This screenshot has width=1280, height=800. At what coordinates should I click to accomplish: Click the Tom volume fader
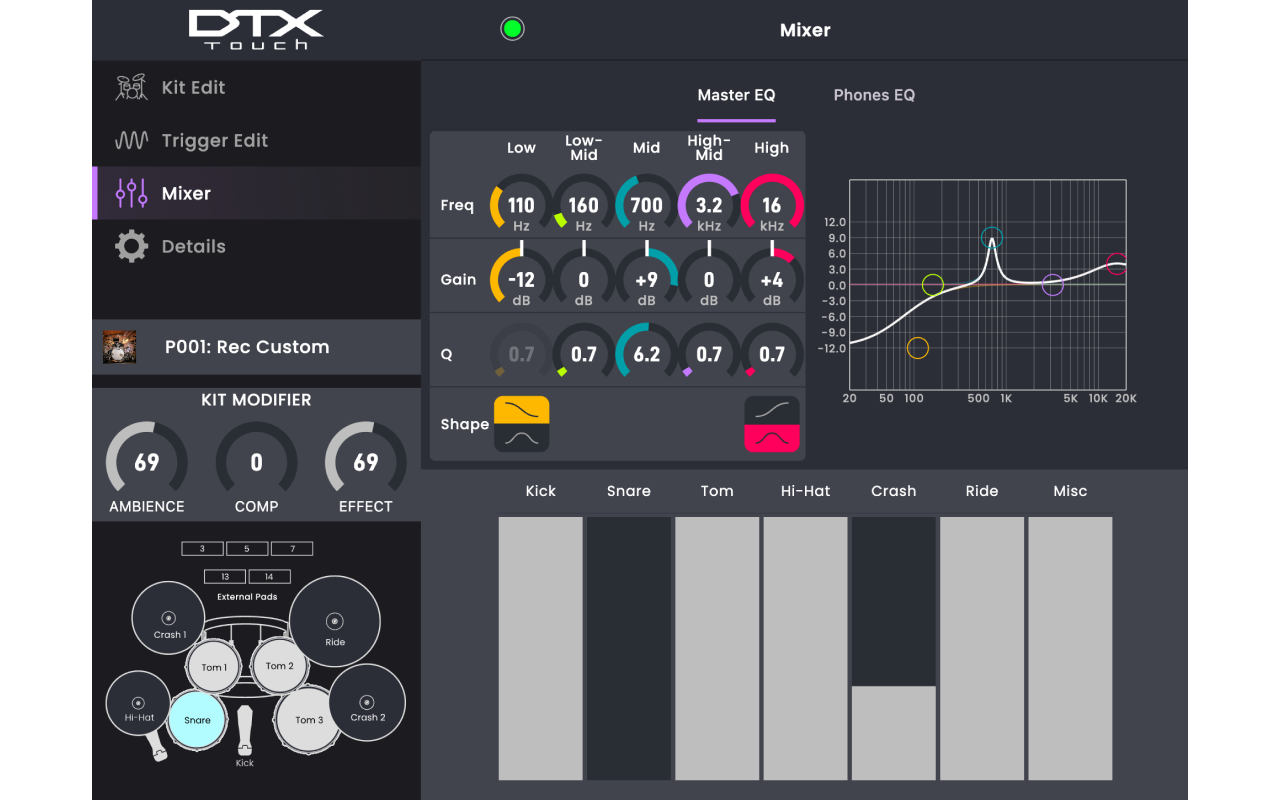coord(717,648)
